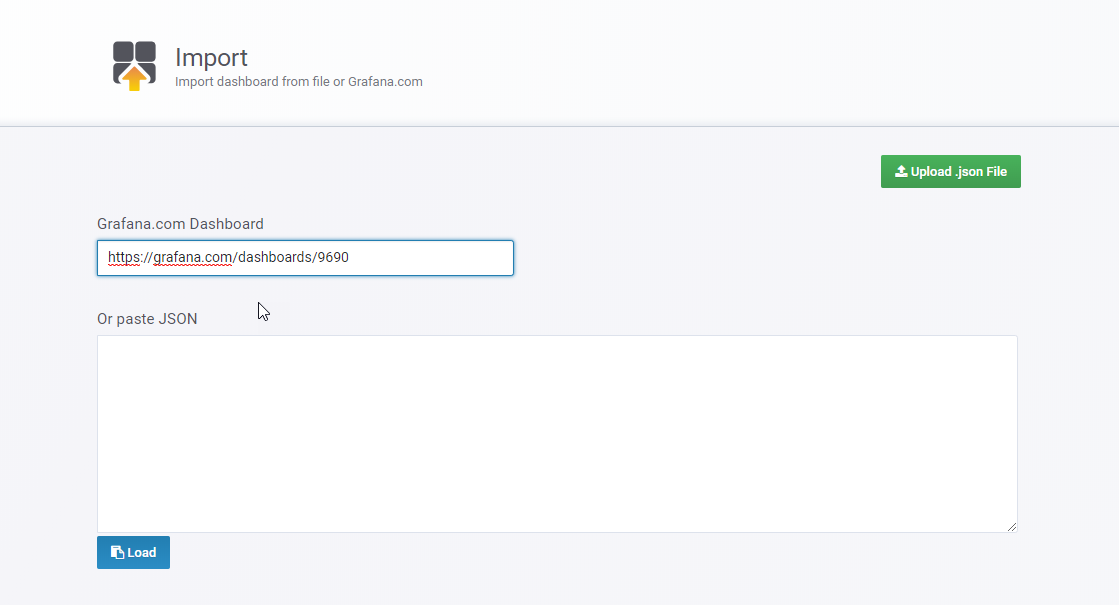Click the dashboard ID 9690 in the field
The height and width of the screenshot is (605, 1119).
pyautogui.click(x=333, y=257)
